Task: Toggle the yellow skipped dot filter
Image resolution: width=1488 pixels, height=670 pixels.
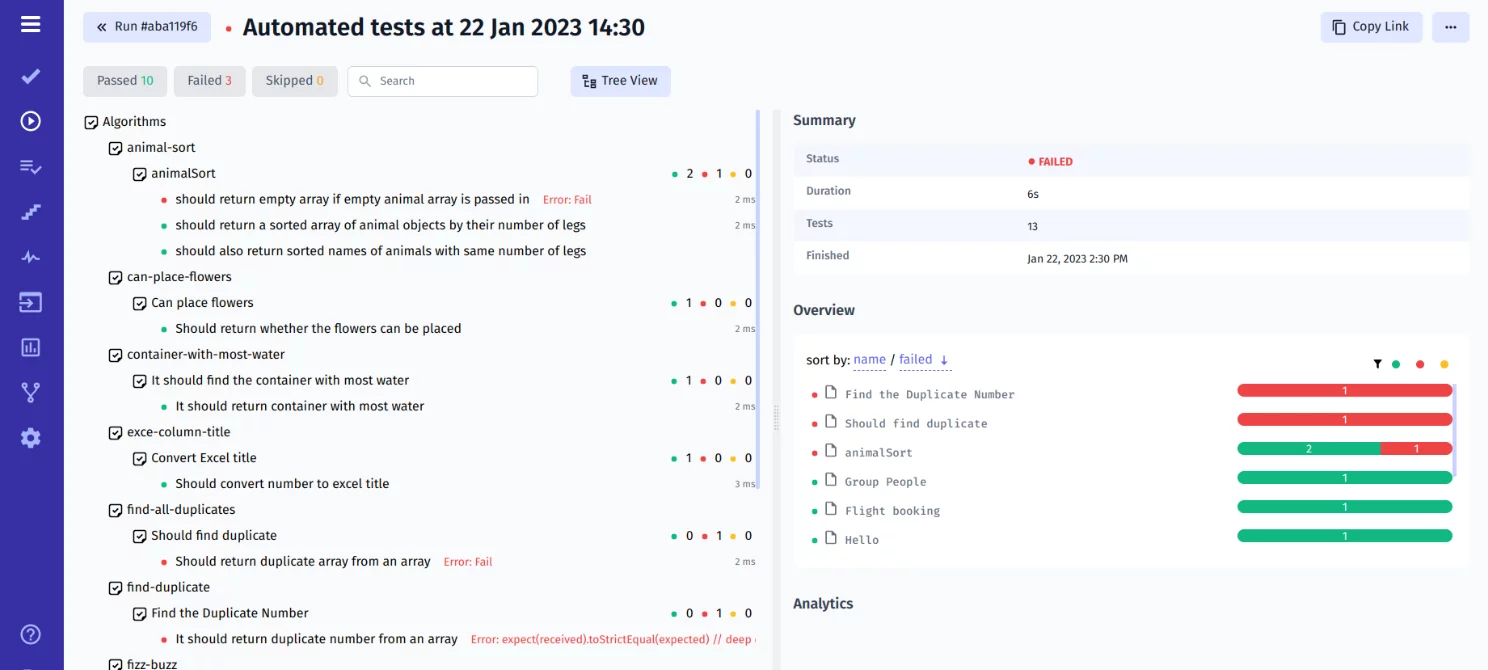Action: pyautogui.click(x=1442, y=364)
